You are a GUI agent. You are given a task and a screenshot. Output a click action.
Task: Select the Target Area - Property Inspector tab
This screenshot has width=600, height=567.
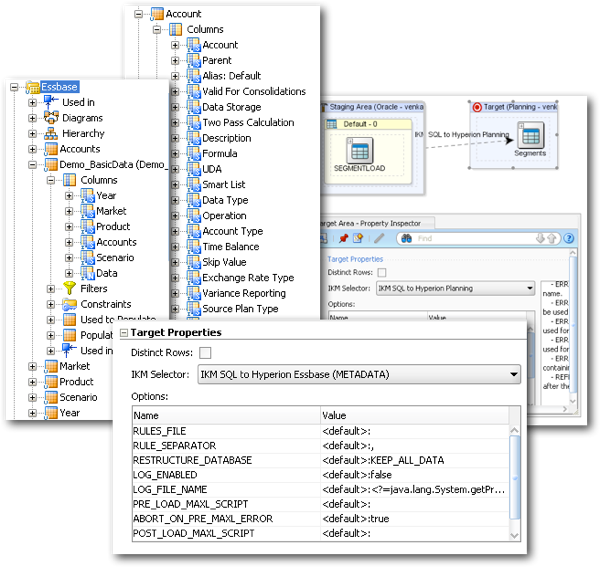tap(375, 223)
